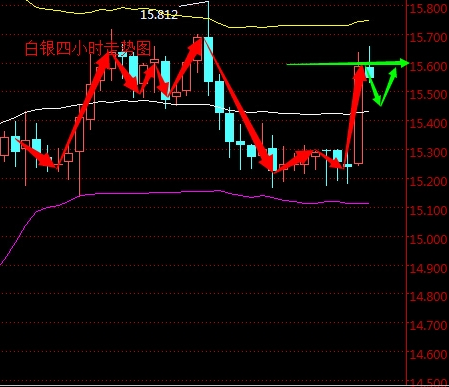The image size is (449, 387).
Task: Select the tall cyan candle below 15.812
Action: click(x=209, y=59)
